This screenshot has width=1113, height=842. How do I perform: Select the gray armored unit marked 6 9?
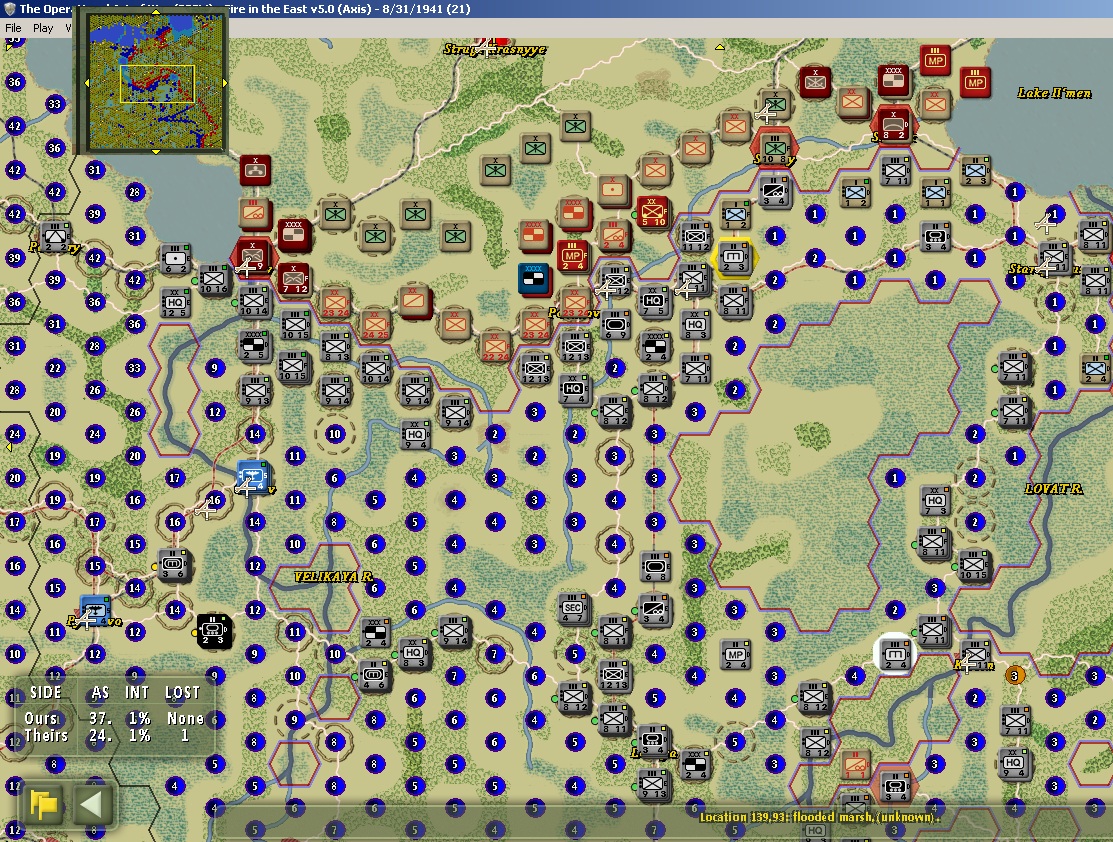(x=615, y=325)
